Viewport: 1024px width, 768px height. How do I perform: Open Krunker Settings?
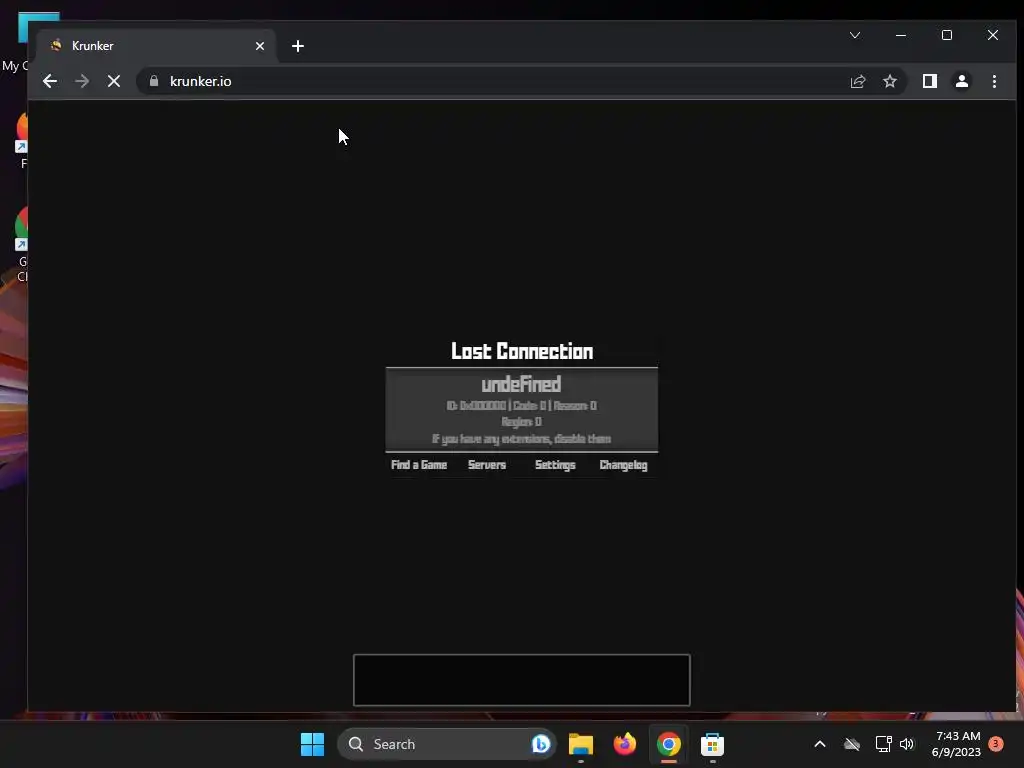coord(555,465)
